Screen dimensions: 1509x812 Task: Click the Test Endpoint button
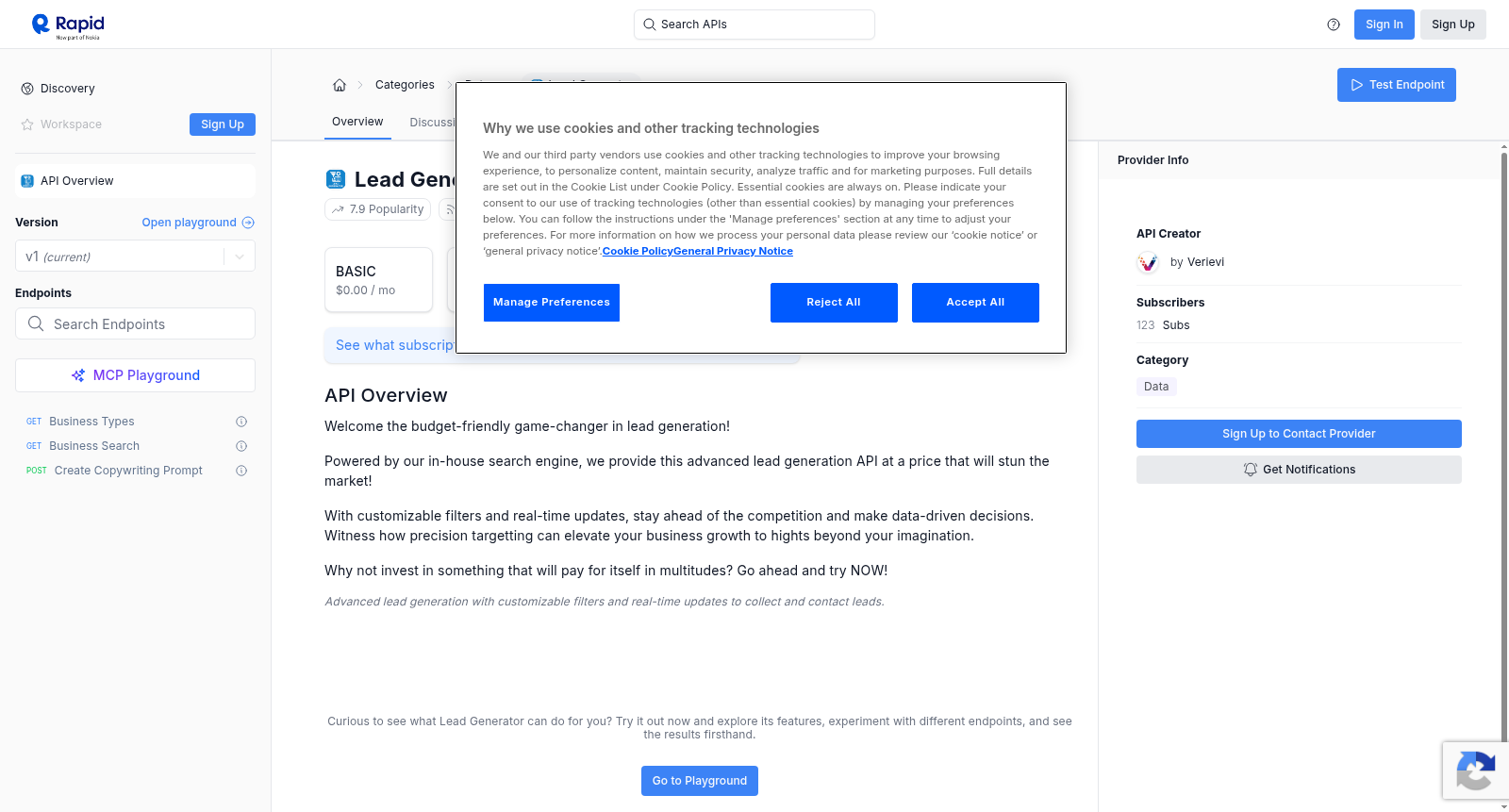pyautogui.click(x=1397, y=85)
